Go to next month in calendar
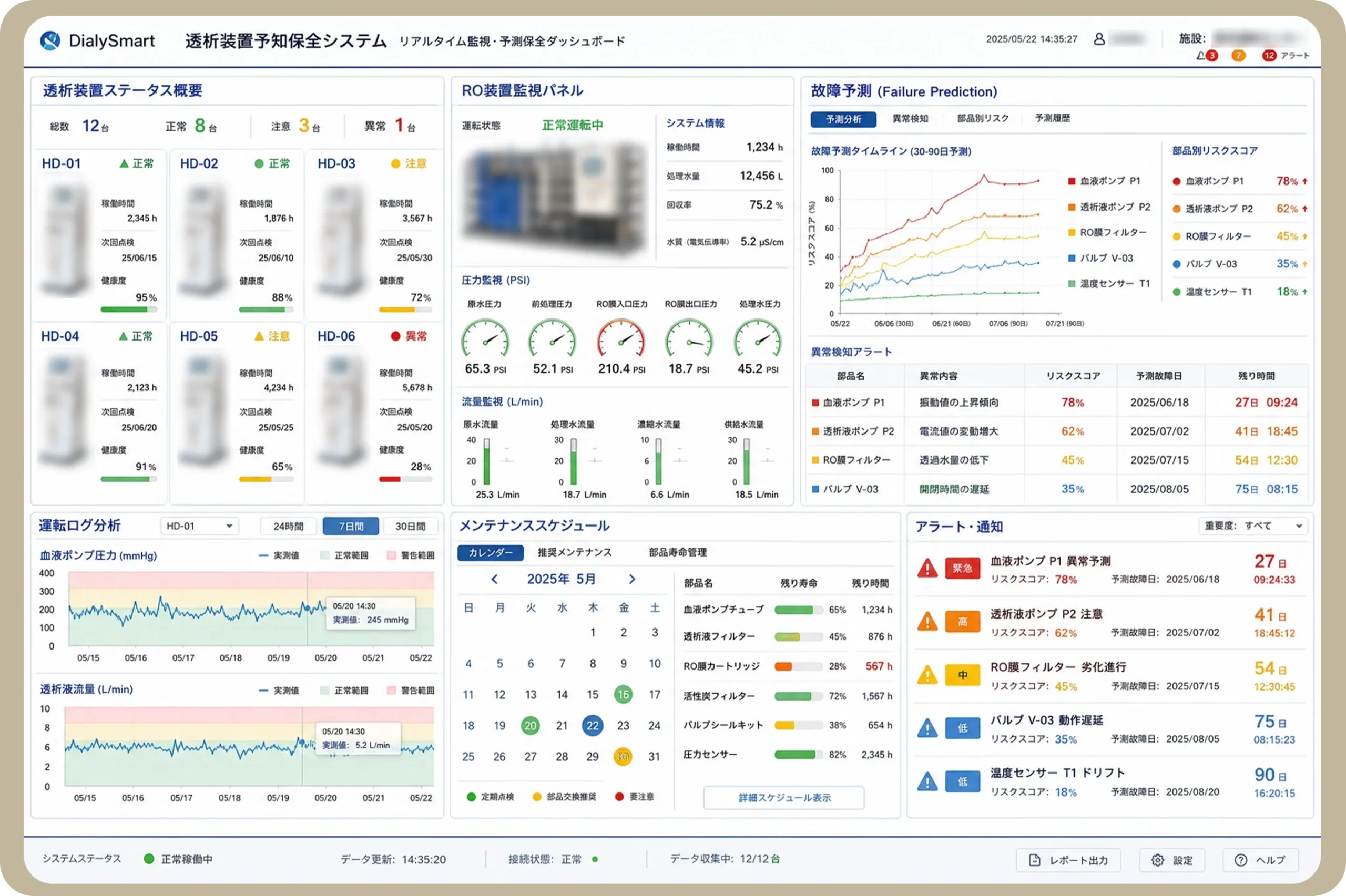1346x896 pixels. tap(631, 579)
